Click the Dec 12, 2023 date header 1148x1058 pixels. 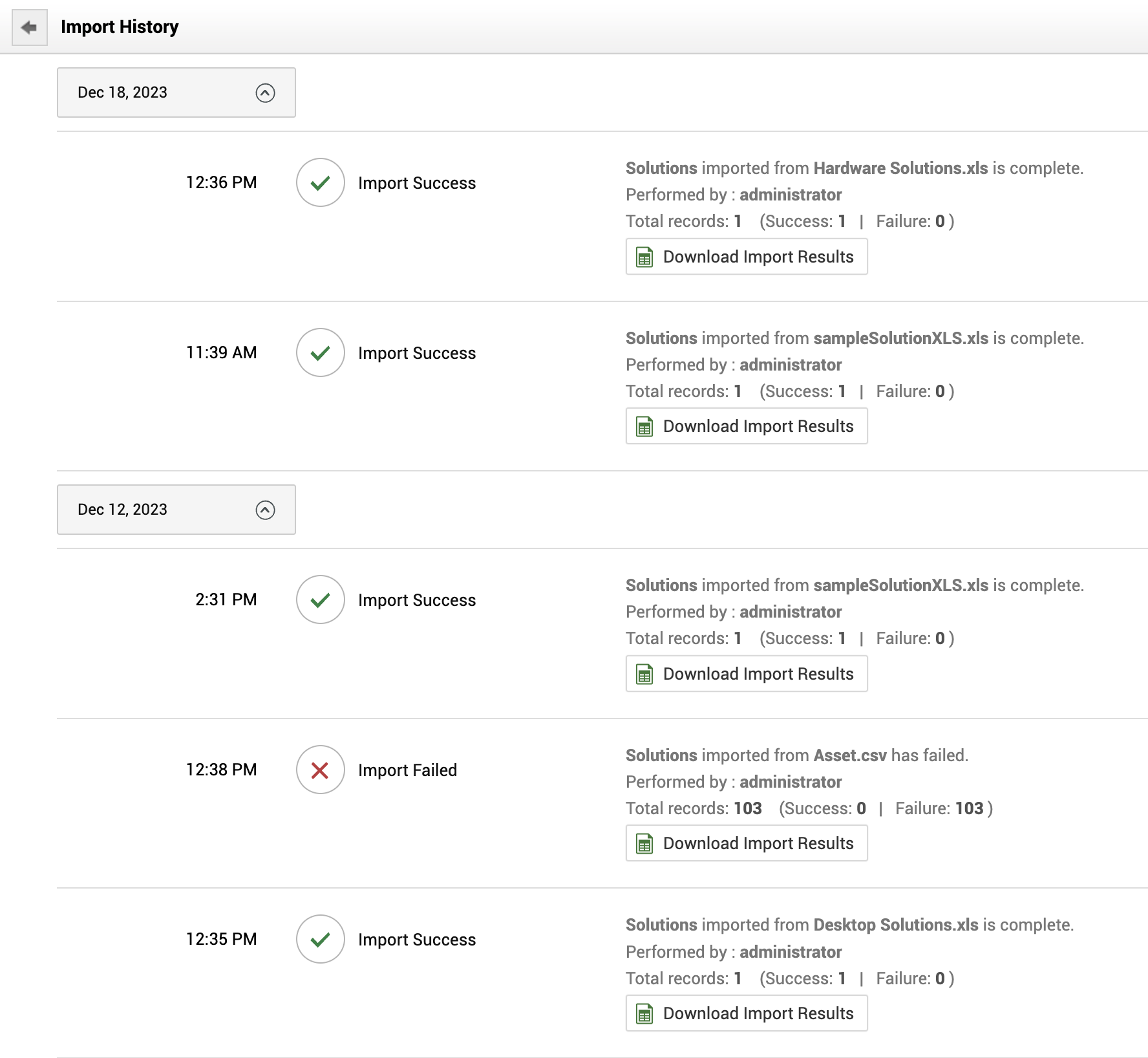coord(122,510)
